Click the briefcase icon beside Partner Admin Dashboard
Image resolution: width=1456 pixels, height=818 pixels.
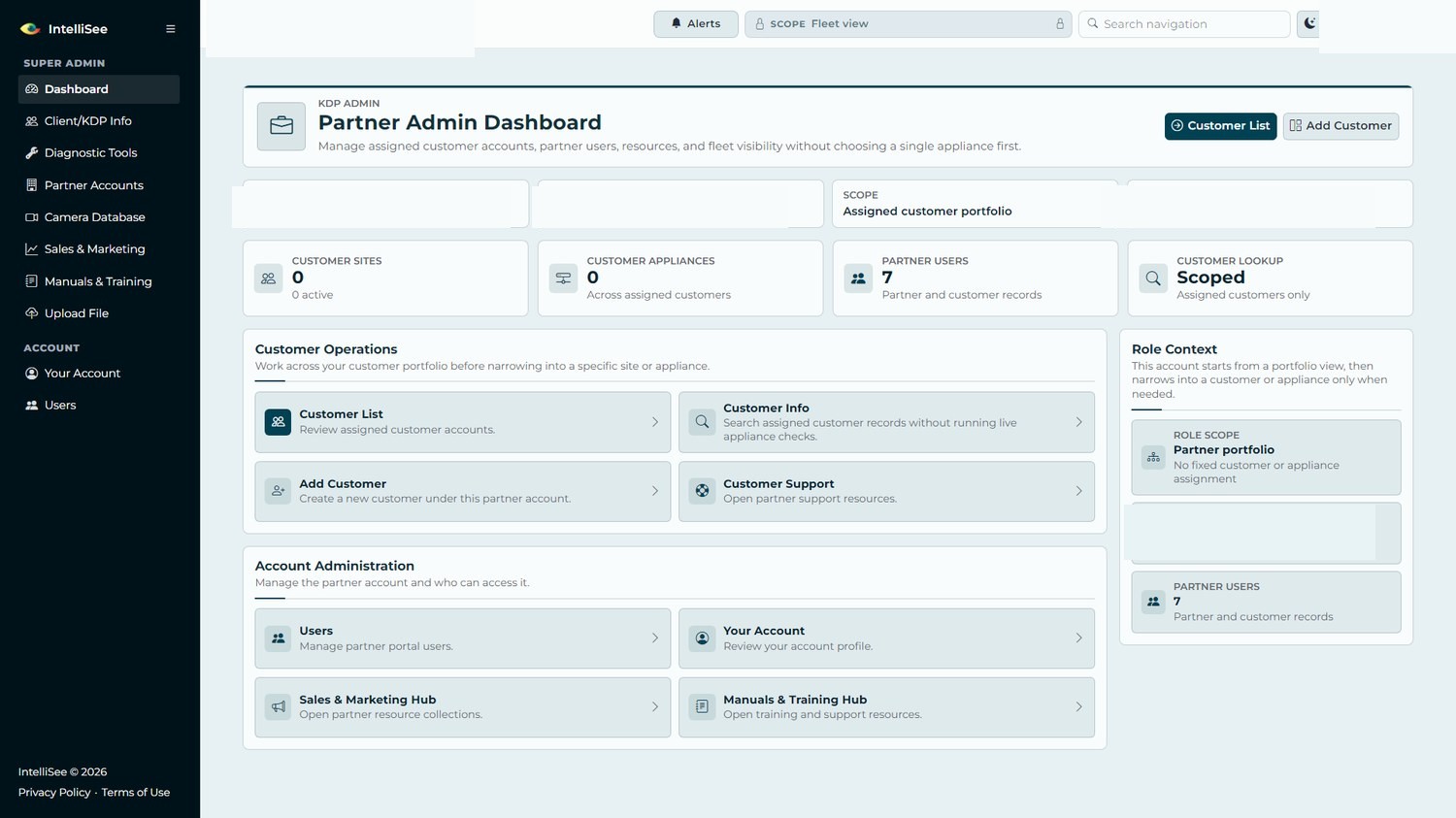281,126
